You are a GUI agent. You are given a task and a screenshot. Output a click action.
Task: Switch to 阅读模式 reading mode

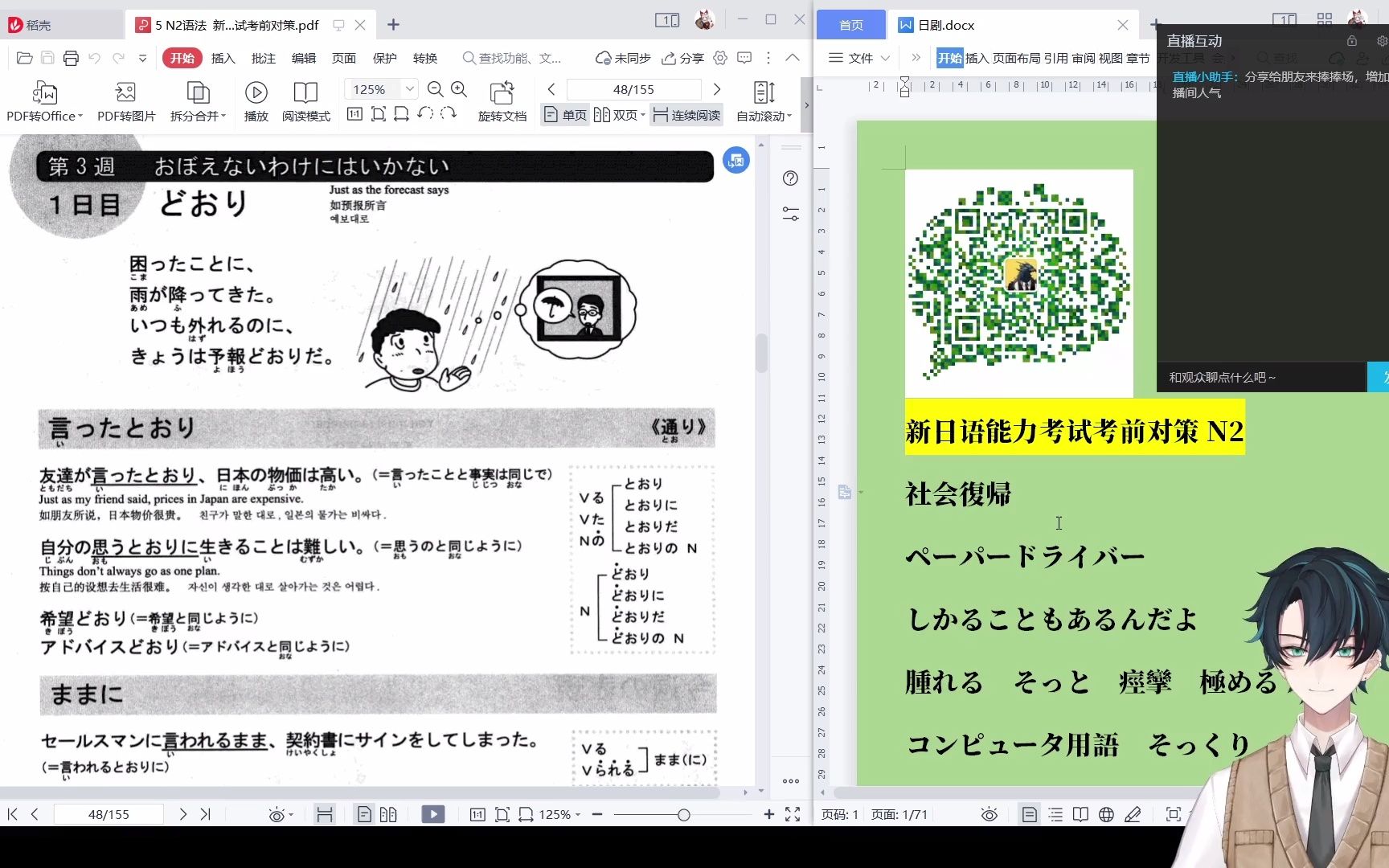tap(306, 101)
